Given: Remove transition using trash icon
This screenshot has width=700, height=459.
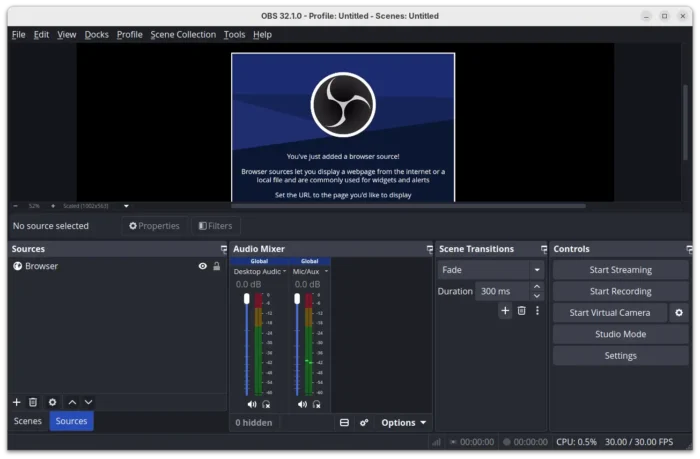Looking at the screenshot, I should tap(521, 311).
